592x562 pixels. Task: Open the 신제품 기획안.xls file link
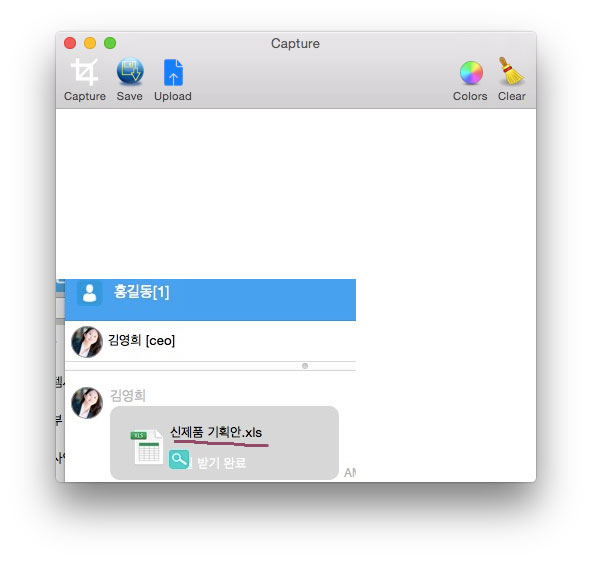[216, 432]
